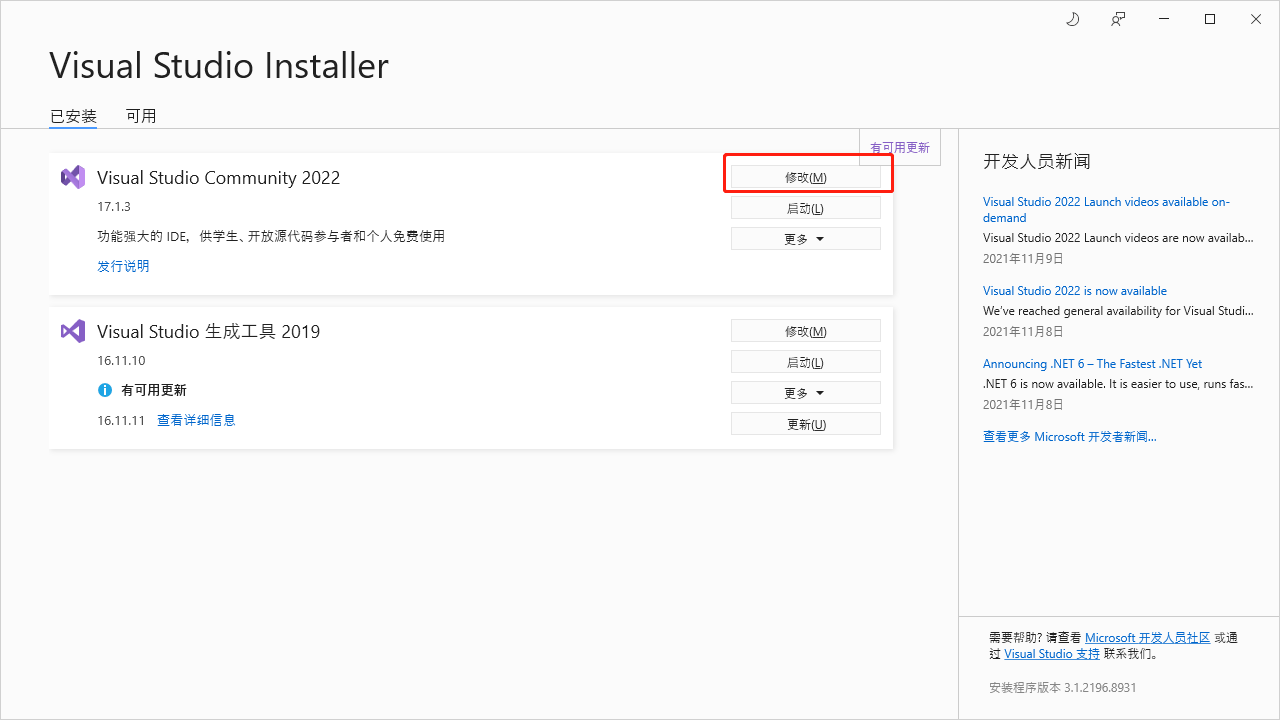Open the 发行说明 link
This screenshot has width=1280, height=720.
[x=123, y=265]
